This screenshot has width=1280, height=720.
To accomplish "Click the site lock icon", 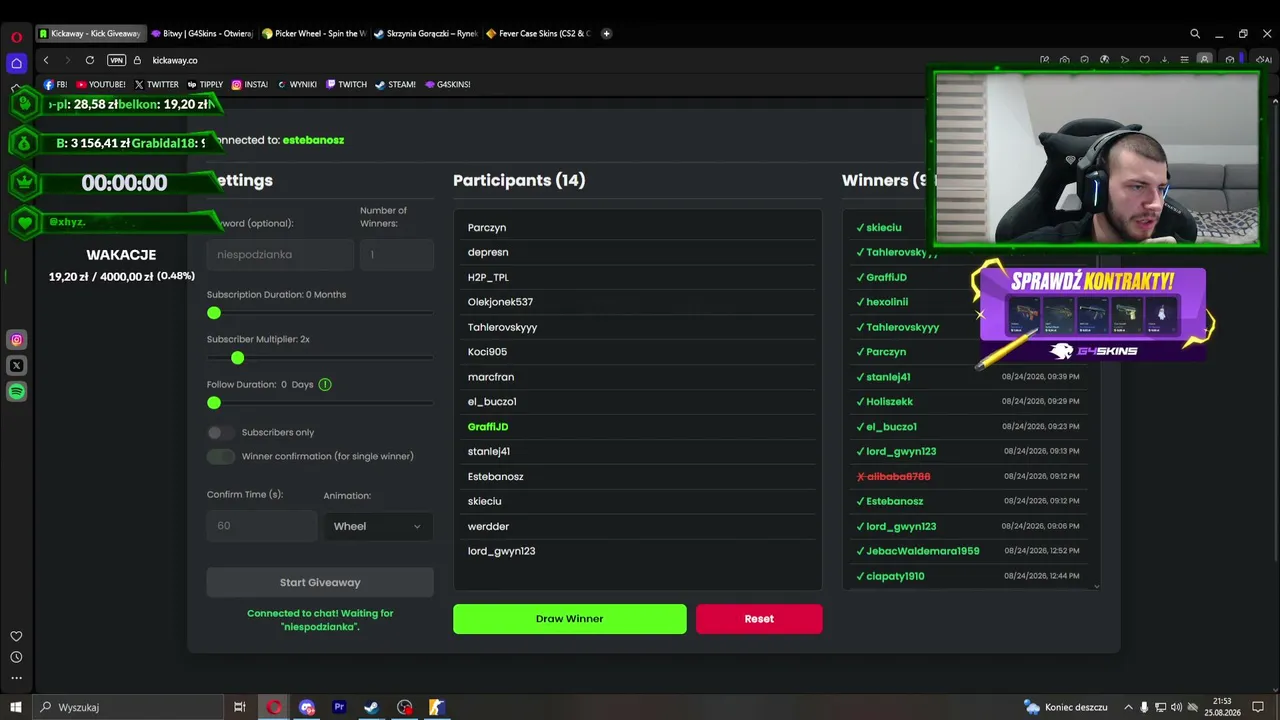I will tap(137, 60).
